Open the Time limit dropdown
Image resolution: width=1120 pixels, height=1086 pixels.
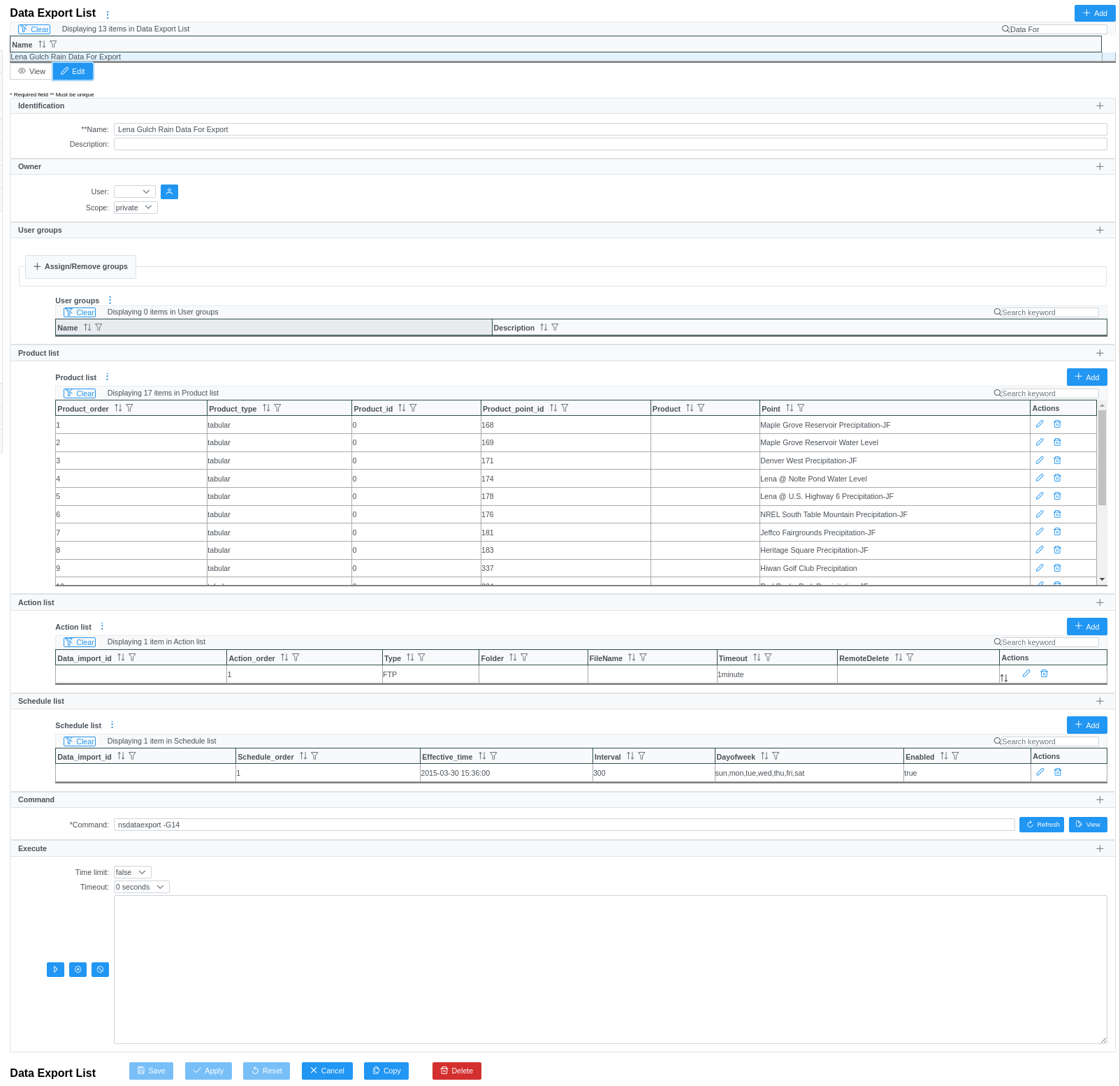click(132, 872)
